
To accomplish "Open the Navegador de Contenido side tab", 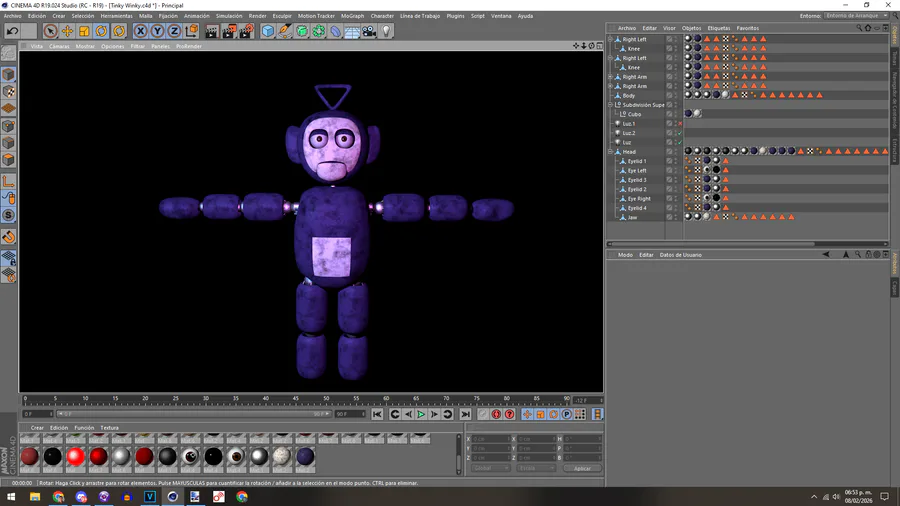I will click(x=894, y=100).
